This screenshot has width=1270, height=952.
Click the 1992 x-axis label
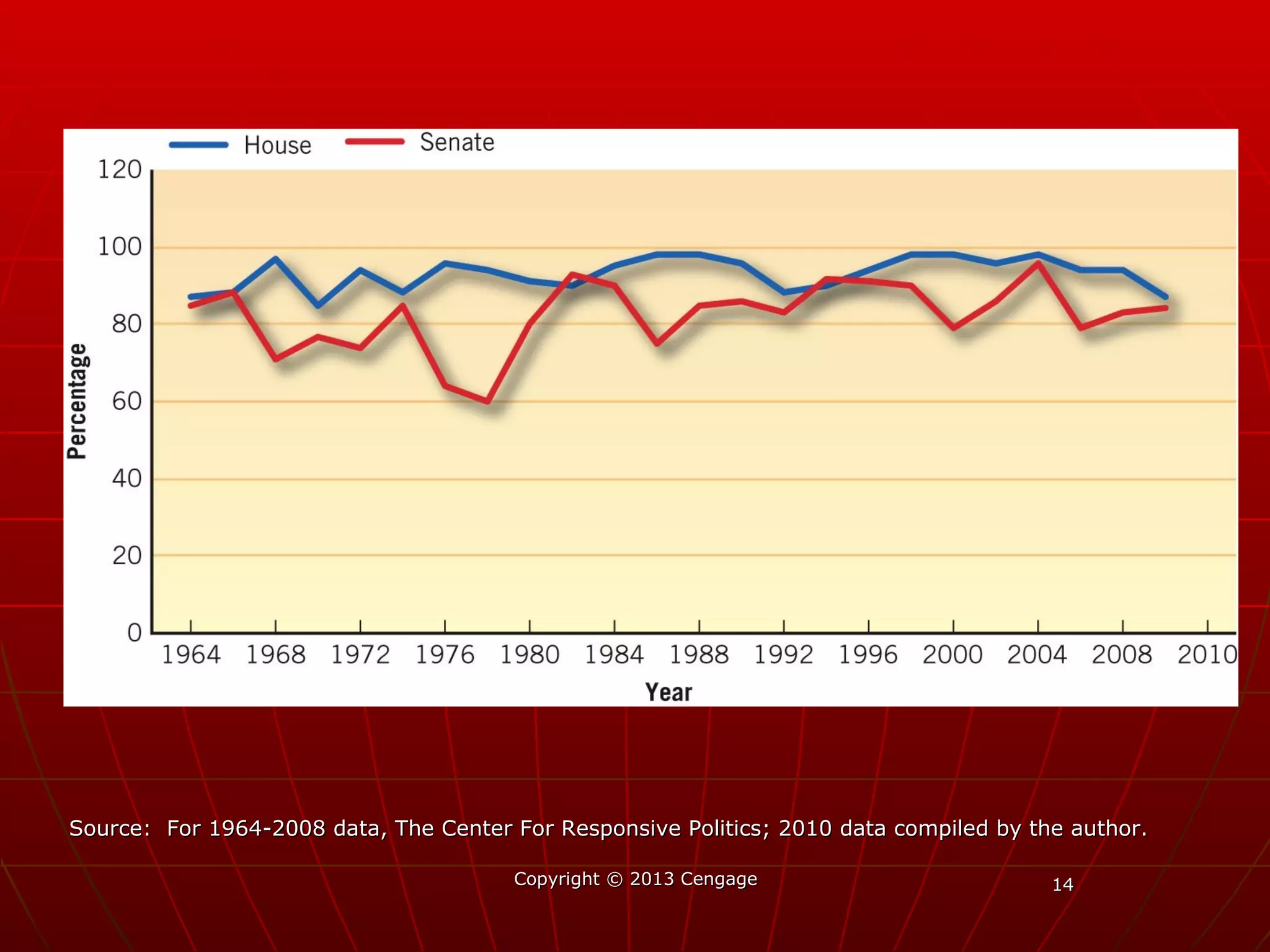click(x=783, y=654)
